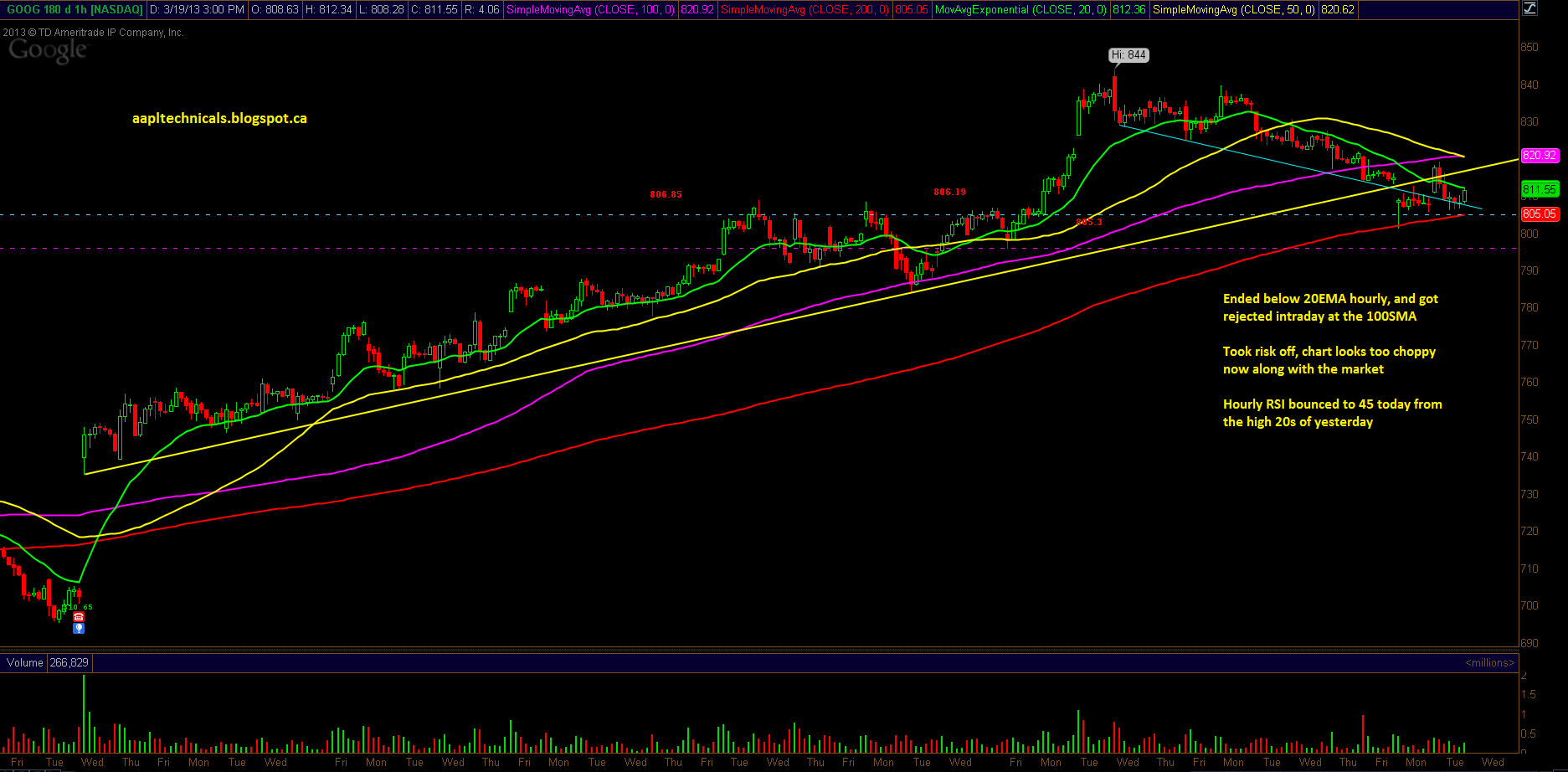
Task: Click the red phone conference call icon
Action: (79, 617)
